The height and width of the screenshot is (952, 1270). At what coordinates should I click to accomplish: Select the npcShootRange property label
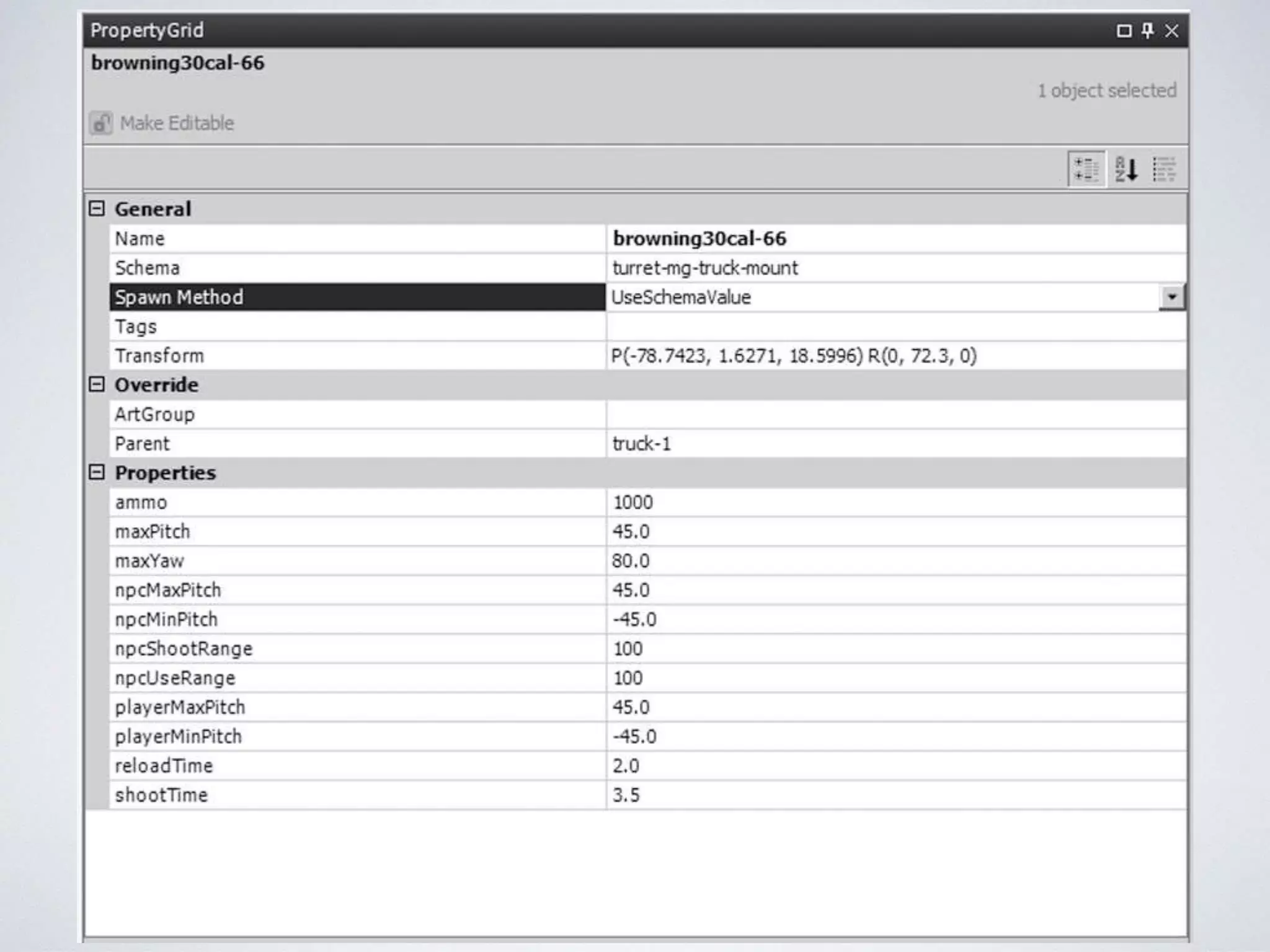coord(184,649)
